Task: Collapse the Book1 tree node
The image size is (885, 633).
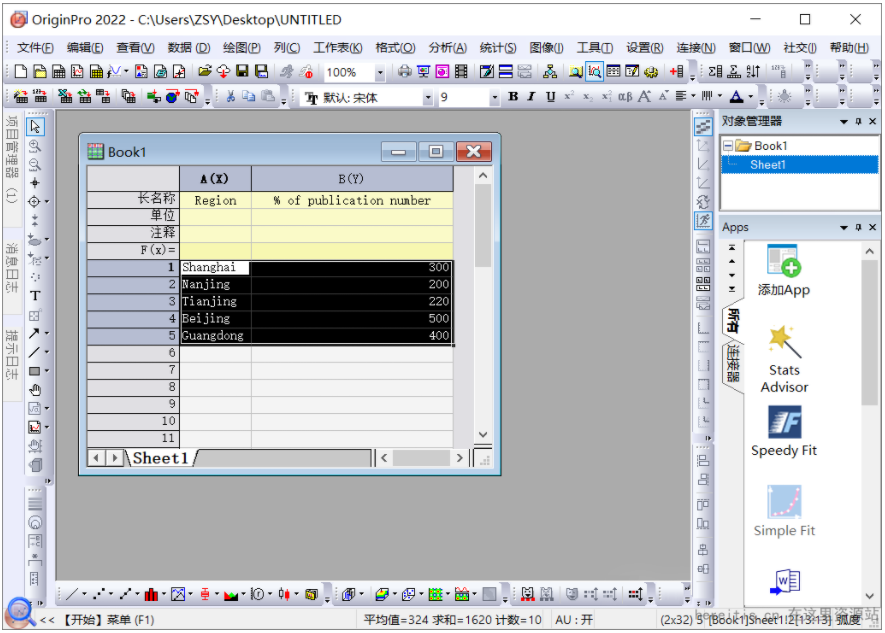Action: tap(728, 146)
